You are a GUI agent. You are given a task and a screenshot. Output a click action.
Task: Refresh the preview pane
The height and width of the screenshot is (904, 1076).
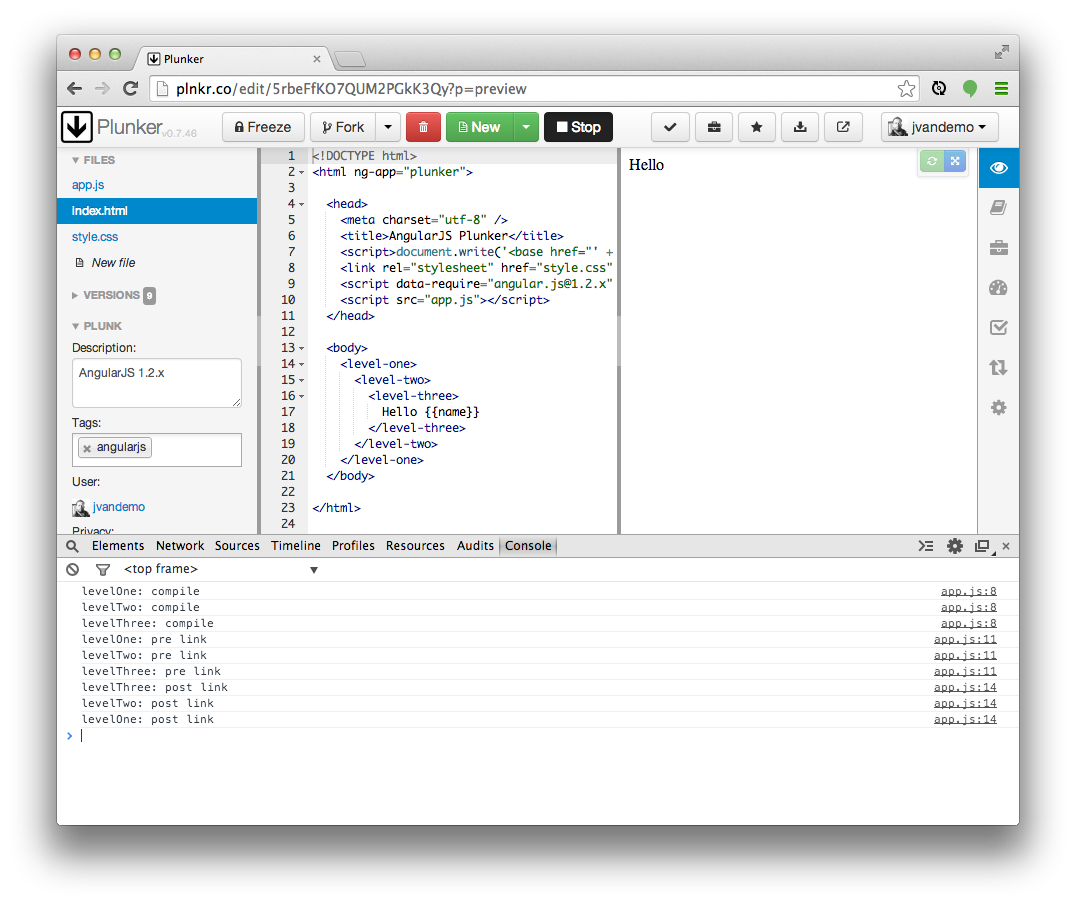click(932, 162)
